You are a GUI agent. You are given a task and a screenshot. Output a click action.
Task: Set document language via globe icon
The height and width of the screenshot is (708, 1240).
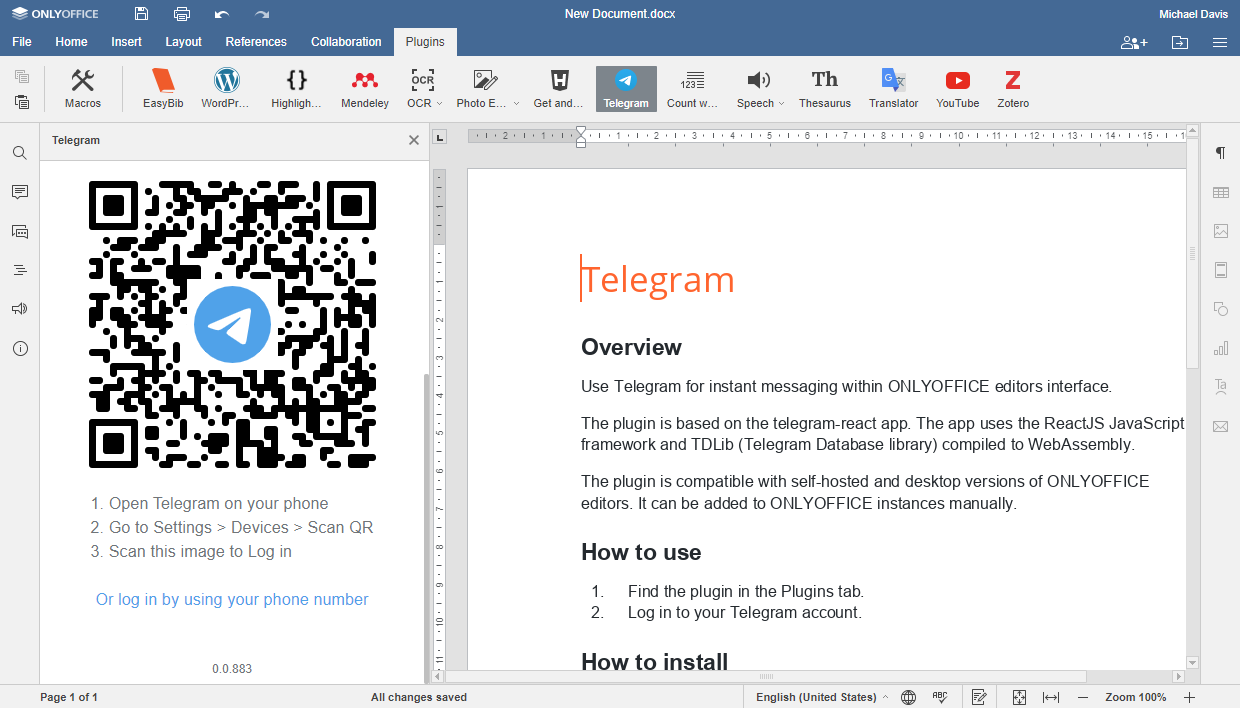click(x=908, y=697)
